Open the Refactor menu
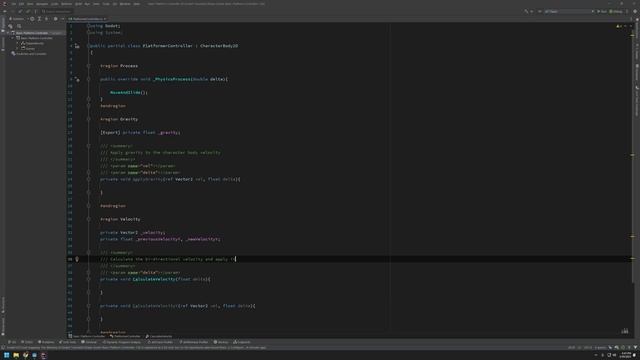 (x=67, y=4)
